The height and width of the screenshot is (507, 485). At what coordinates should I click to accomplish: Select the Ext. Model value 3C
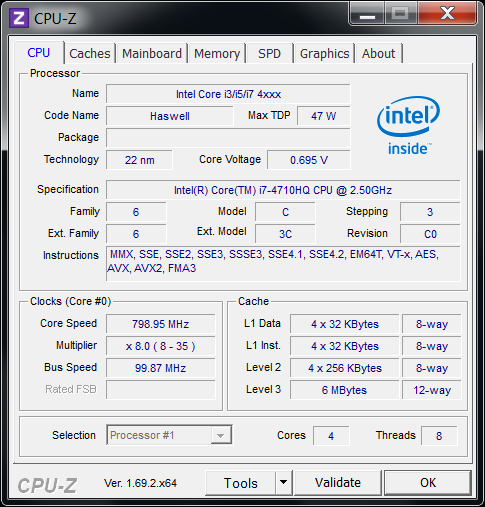pyautogui.click(x=285, y=234)
